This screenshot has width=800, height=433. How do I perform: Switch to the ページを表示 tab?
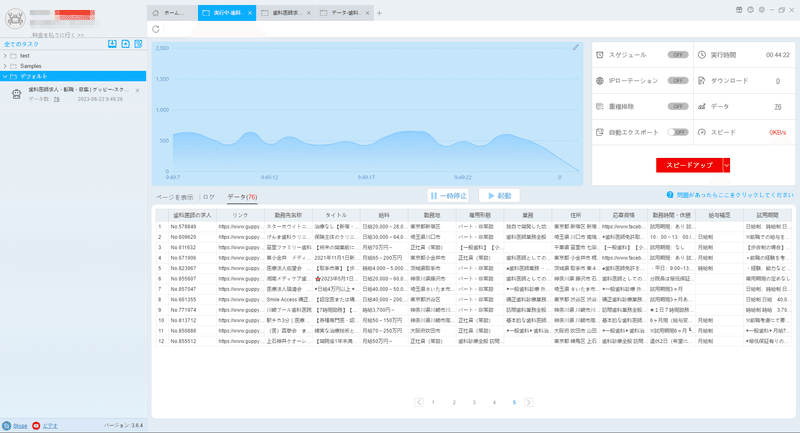click(174, 197)
